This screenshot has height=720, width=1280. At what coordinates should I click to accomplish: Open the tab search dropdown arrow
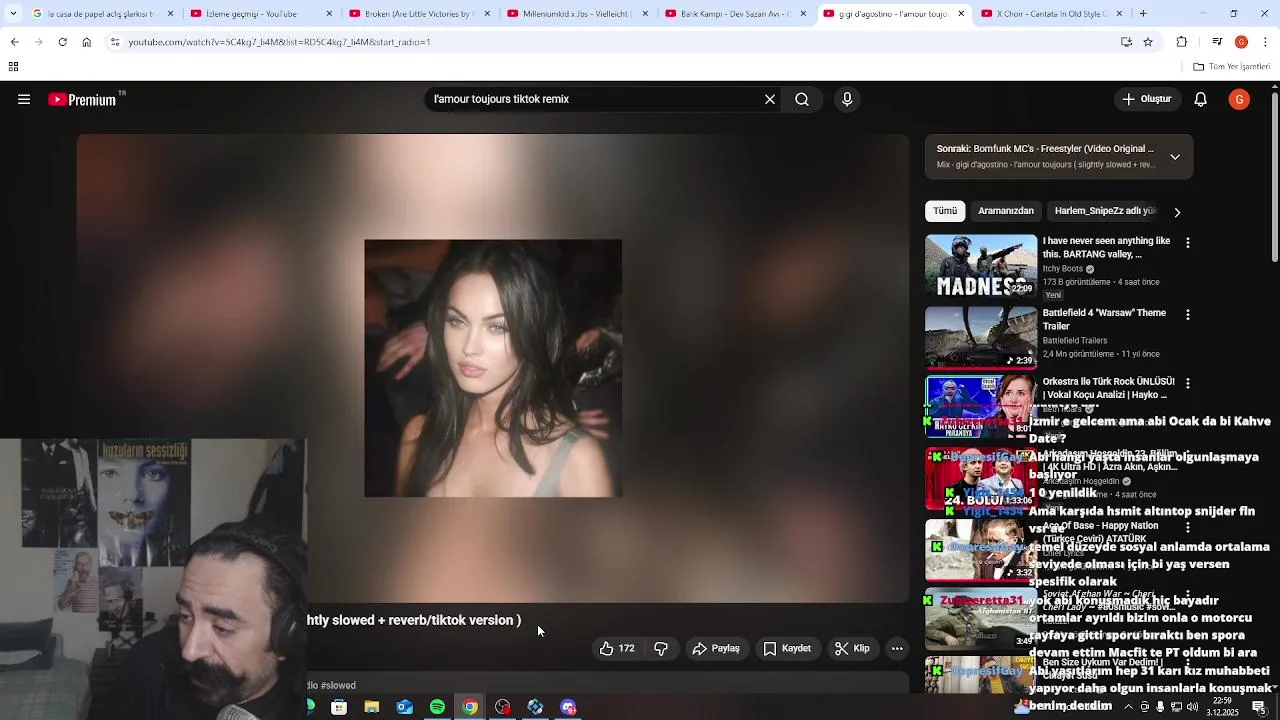[x=12, y=14]
